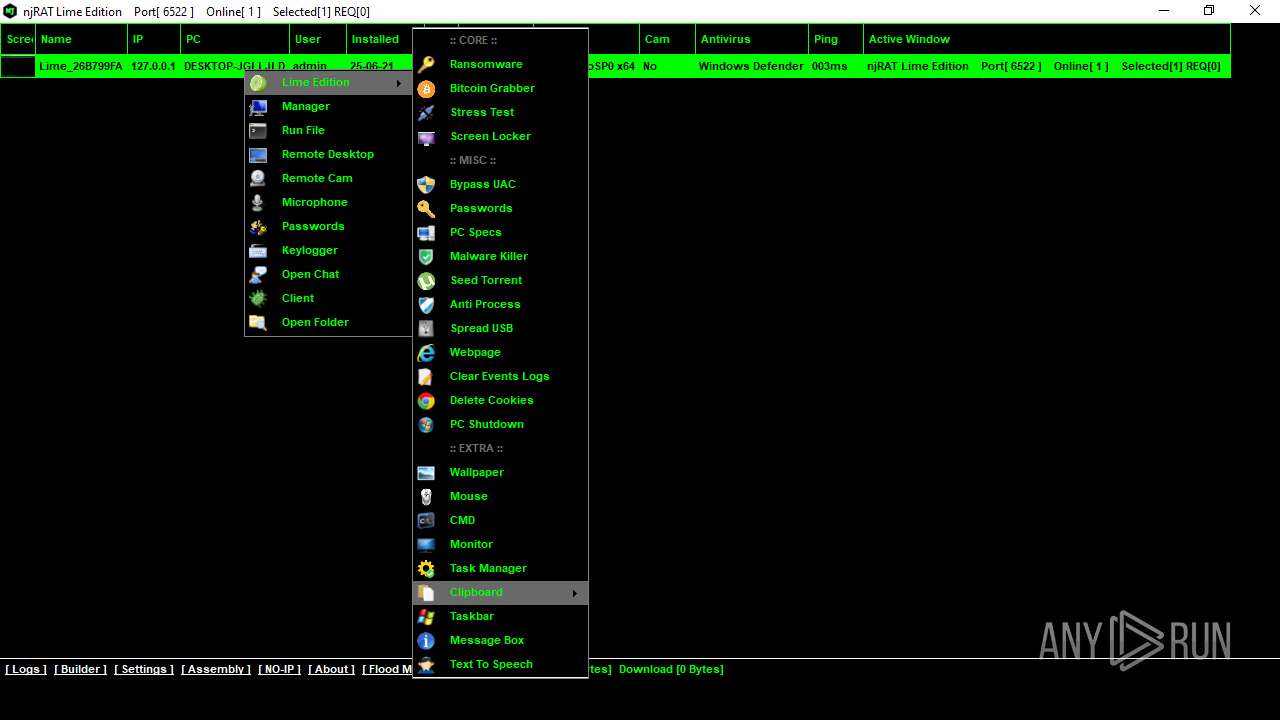Click the Remote Cam webcam icon
This screenshot has width=1280, height=720.
coord(258,178)
